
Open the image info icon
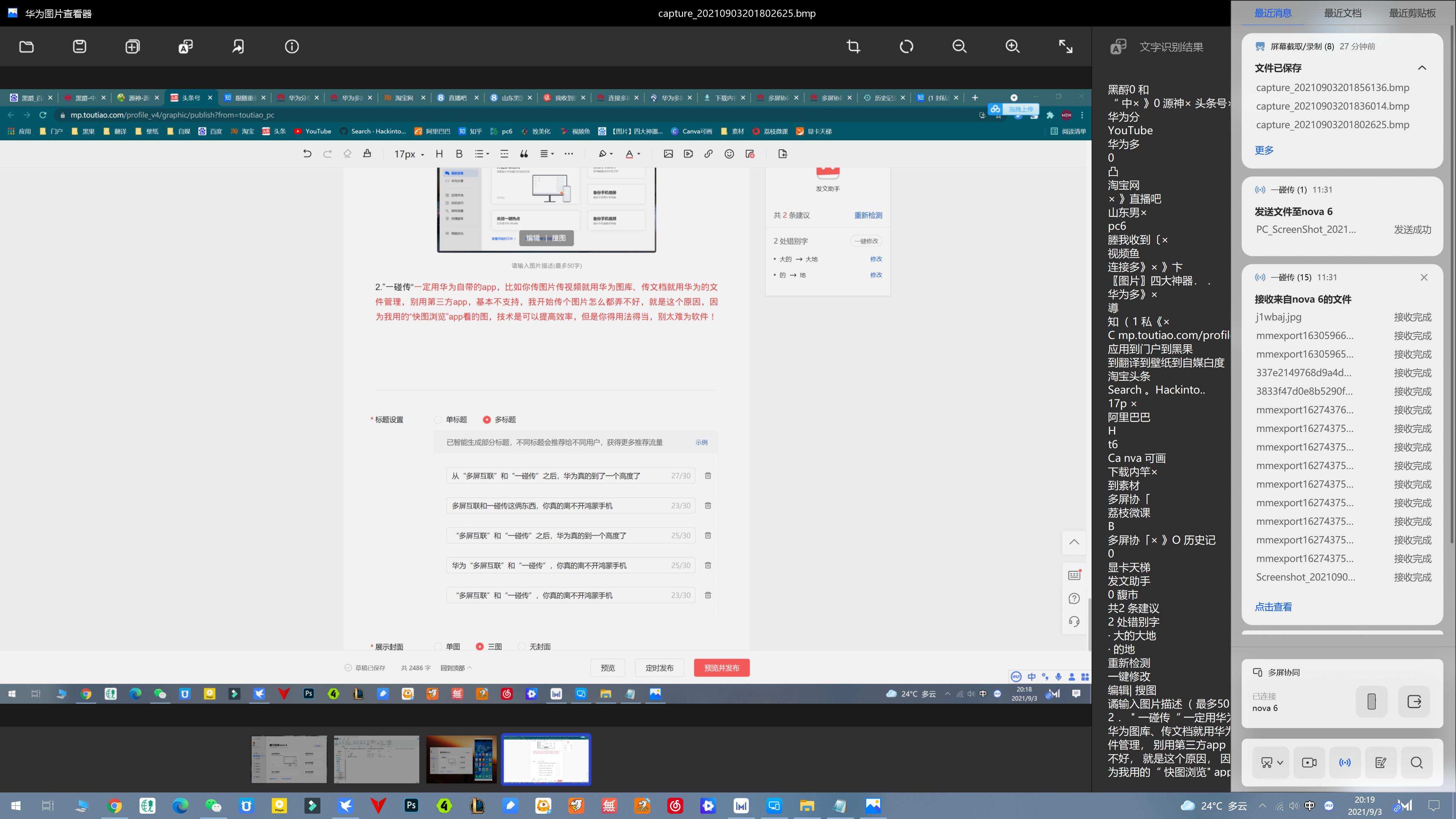(x=292, y=47)
